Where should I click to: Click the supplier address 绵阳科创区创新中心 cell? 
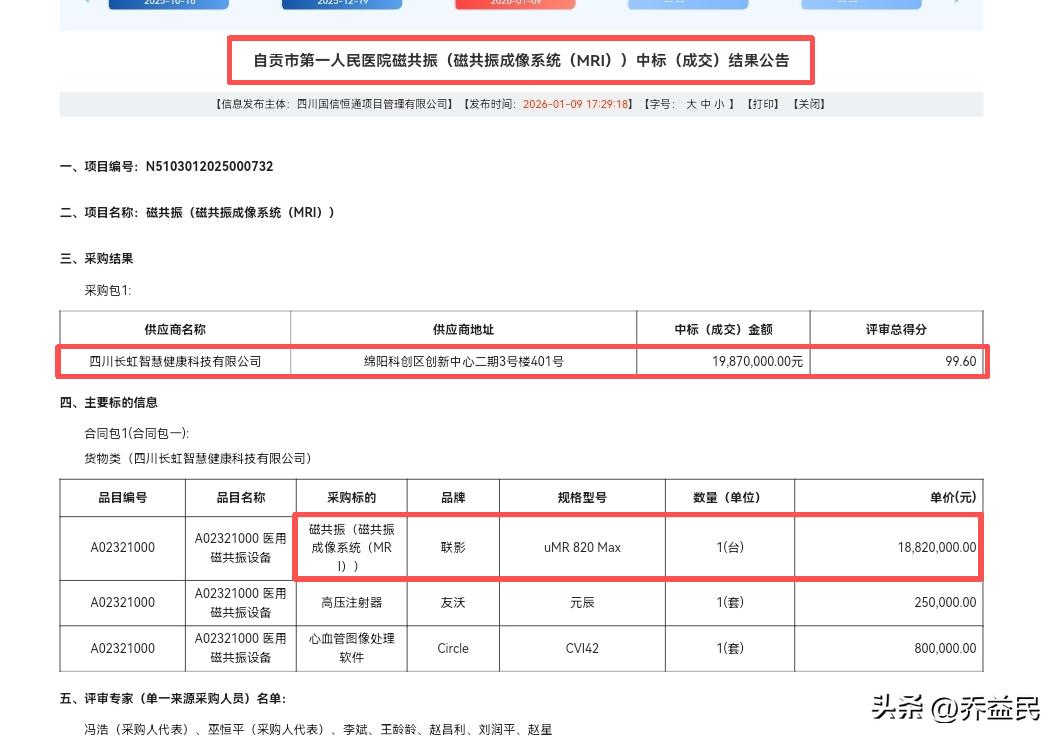[x=463, y=361]
